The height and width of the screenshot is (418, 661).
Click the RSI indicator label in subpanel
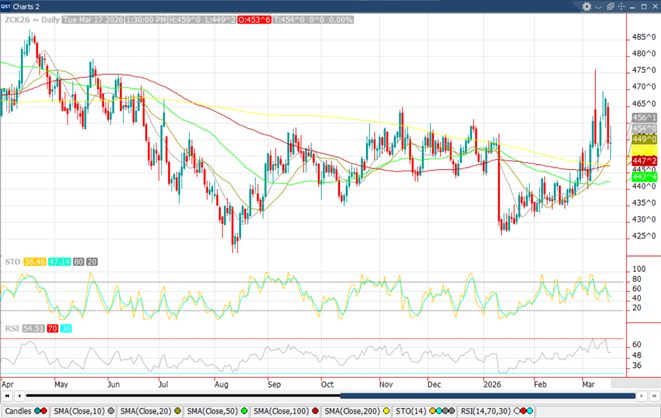9,327
